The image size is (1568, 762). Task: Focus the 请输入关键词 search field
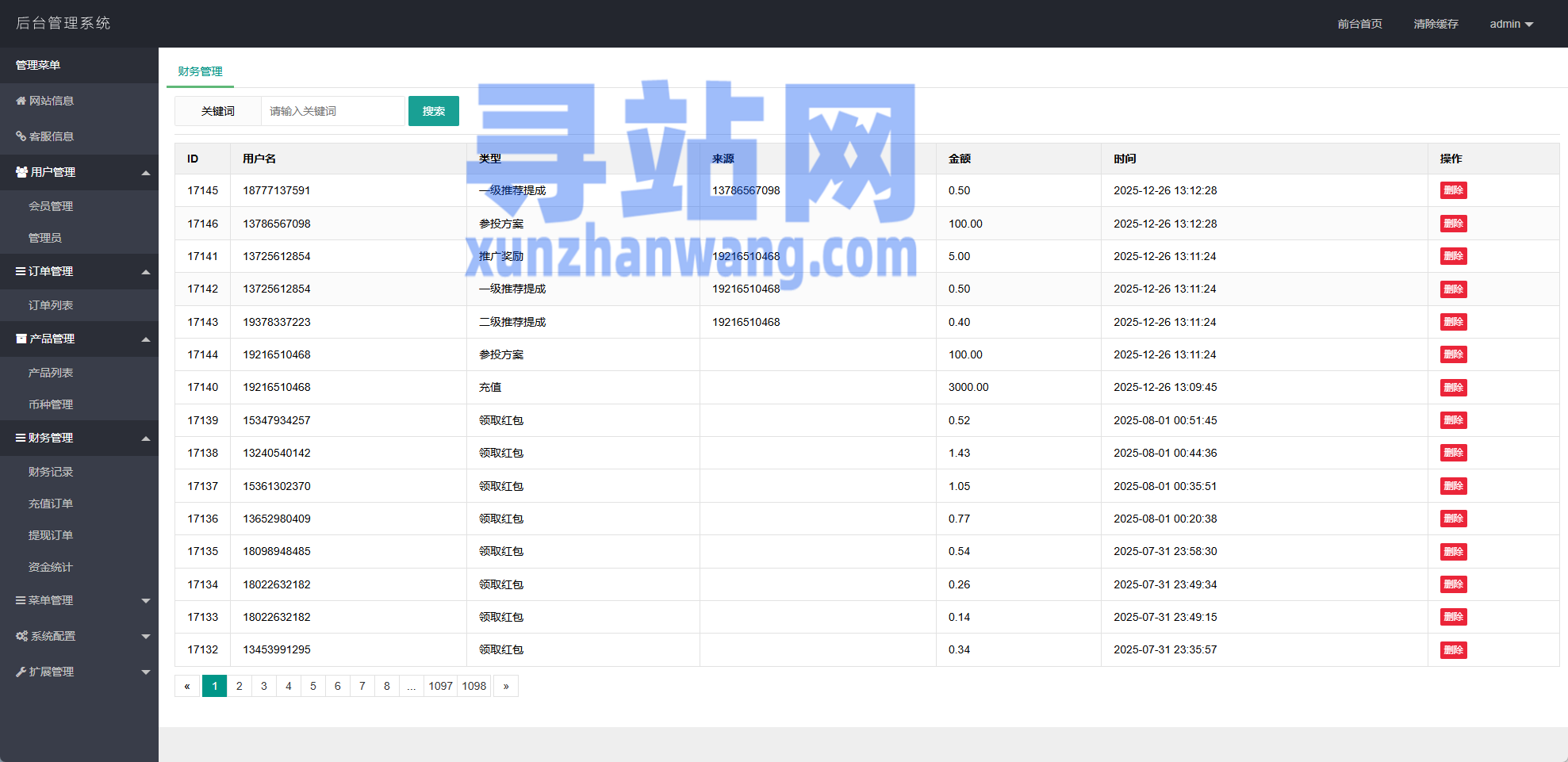[x=332, y=111]
